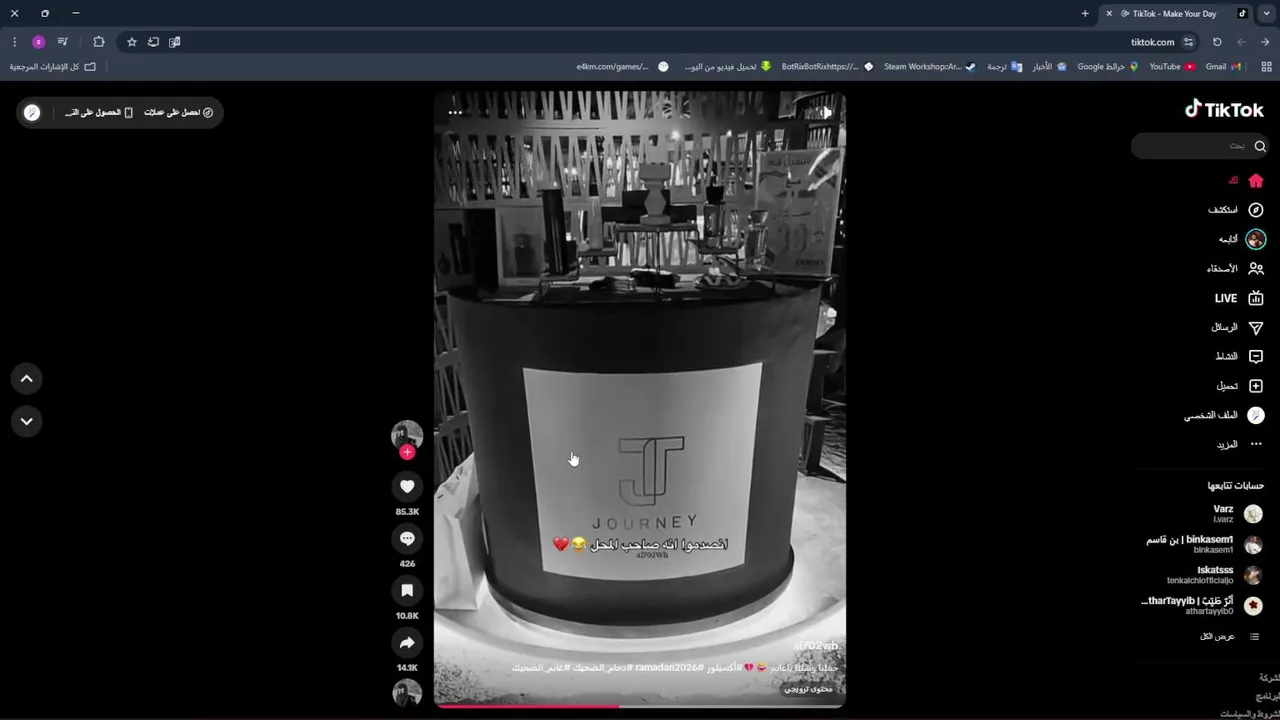This screenshot has width=1280, height=720.
Task: Click the browser forward arrow
Action: click(x=1241, y=42)
